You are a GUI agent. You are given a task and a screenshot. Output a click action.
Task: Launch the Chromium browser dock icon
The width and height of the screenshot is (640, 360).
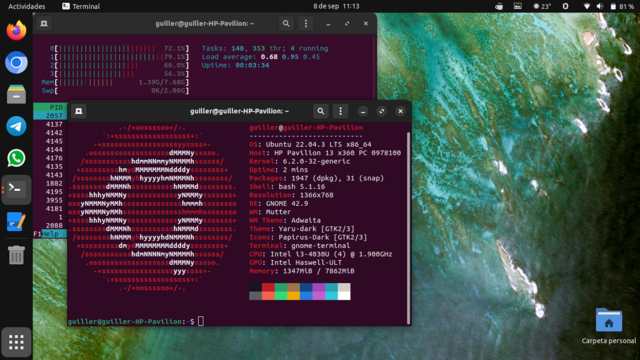tap(16, 62)
